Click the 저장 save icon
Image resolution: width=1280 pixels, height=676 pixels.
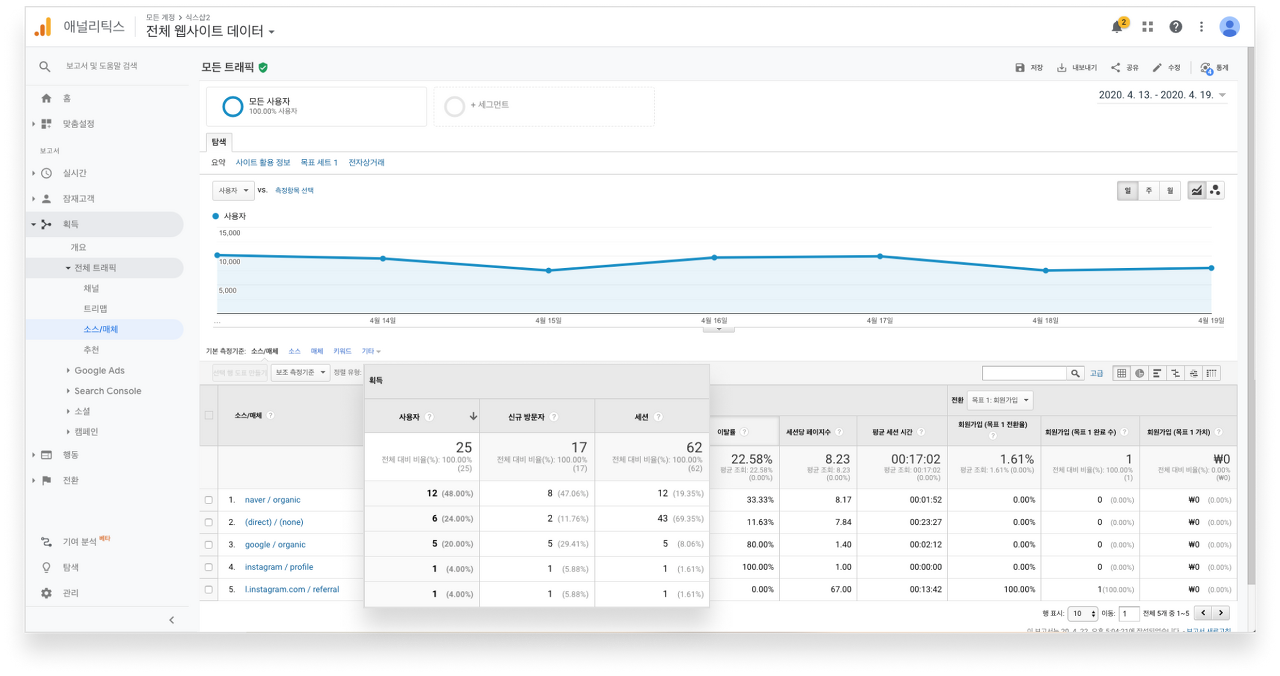click(1020, 68)
